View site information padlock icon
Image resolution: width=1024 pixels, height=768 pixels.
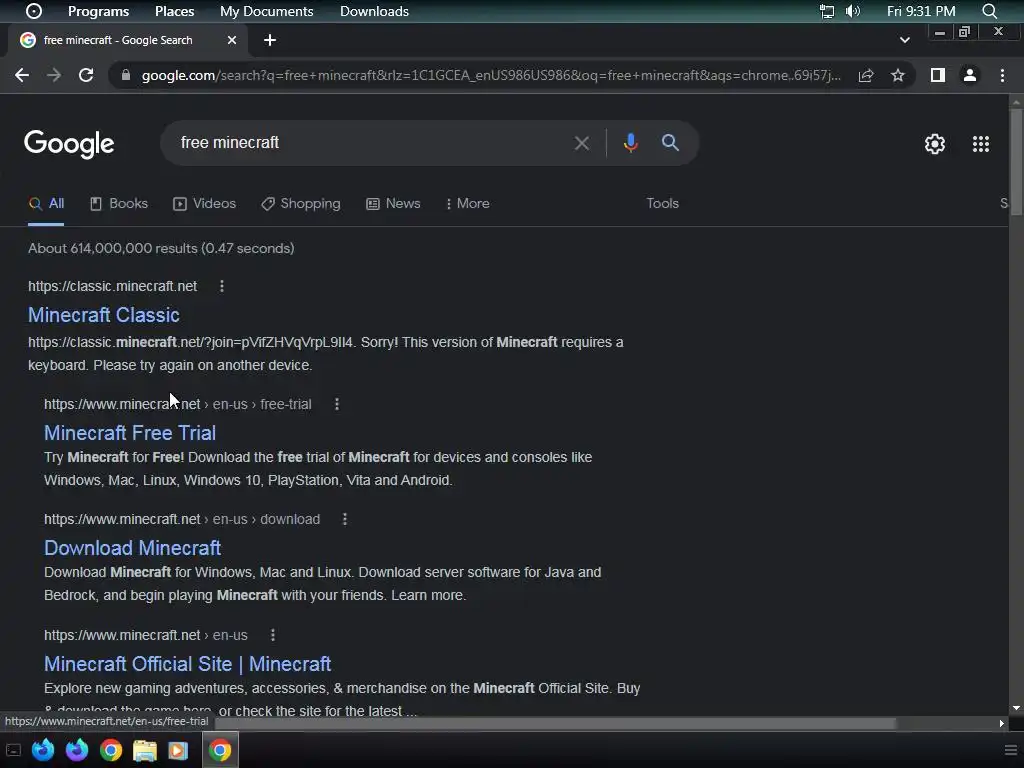click(125, 75)
